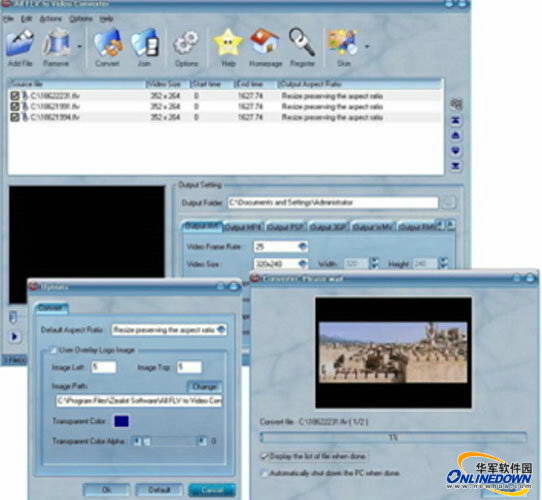Click the topmost icon right of file list
Image resolution: width=542 pixels, height=500 pixels.
pyautogui.click(x=456, y=104)
